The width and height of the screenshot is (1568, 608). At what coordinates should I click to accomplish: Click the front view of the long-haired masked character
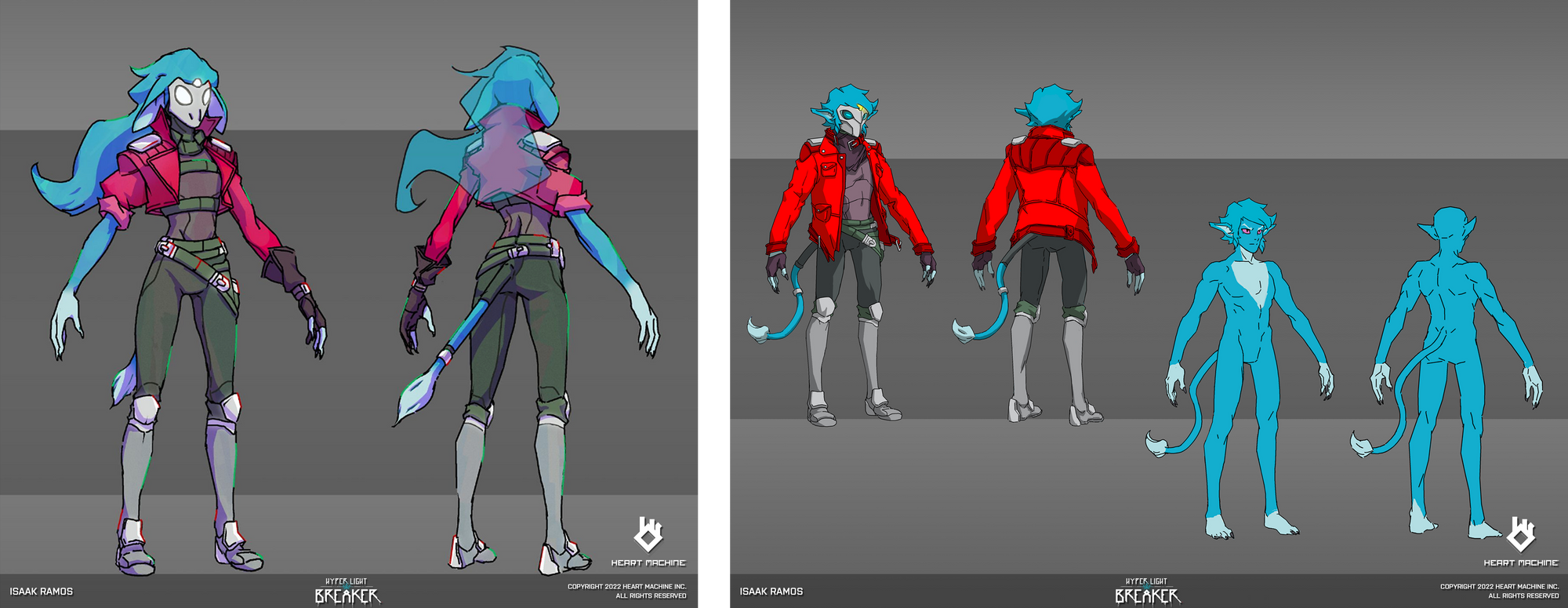click(x=180, y=311)
